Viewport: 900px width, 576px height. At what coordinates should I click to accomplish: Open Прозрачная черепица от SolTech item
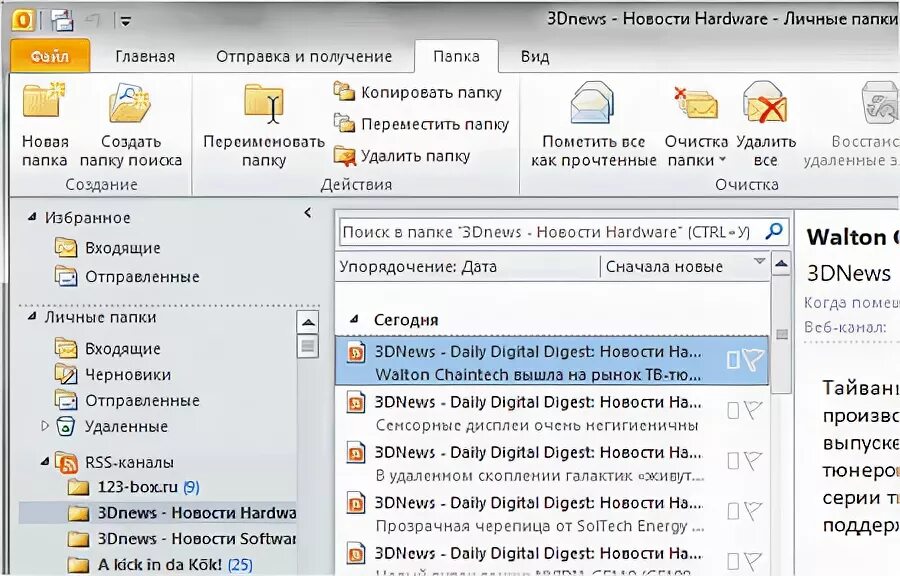(x=551, y=513)
